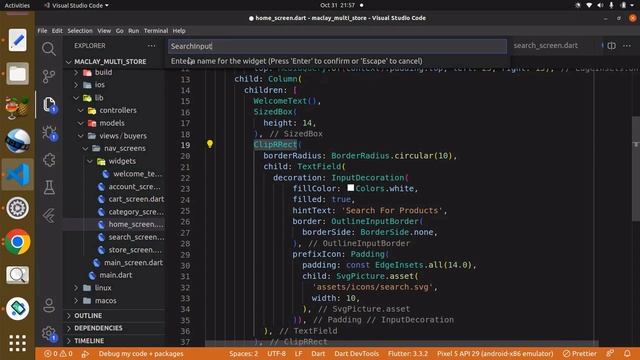The height and width of the screenshot is (360, 640).
Task: Open the text editor dock icon
Action: [17, 40]
